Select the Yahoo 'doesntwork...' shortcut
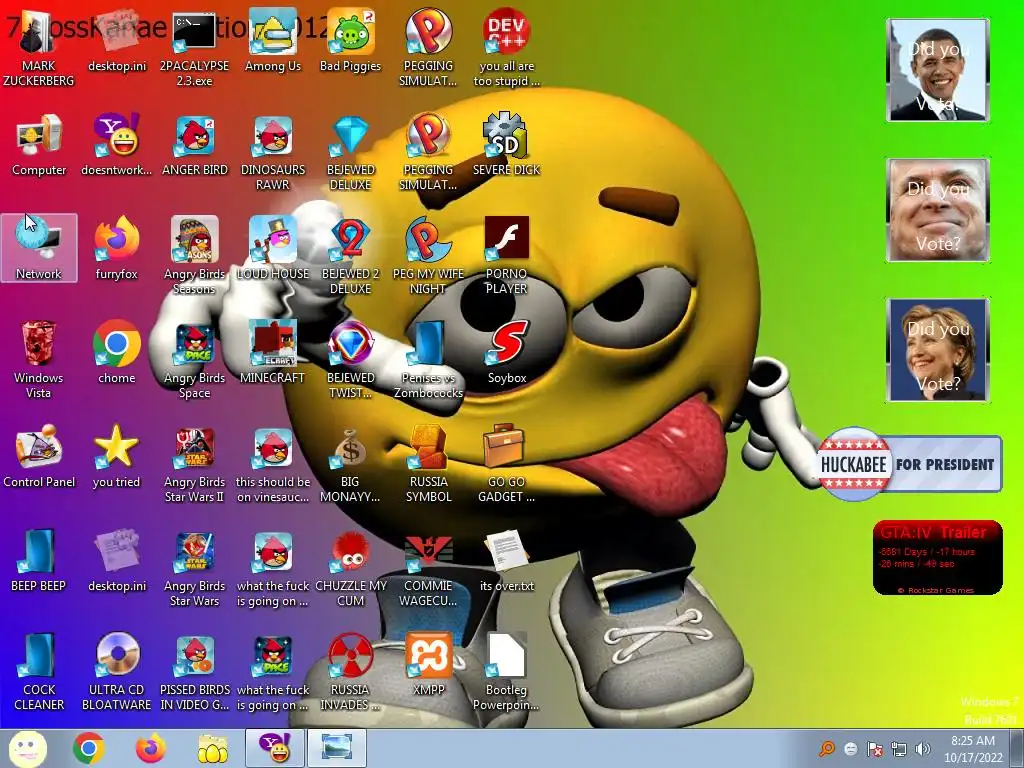 (x=116, y=145)
